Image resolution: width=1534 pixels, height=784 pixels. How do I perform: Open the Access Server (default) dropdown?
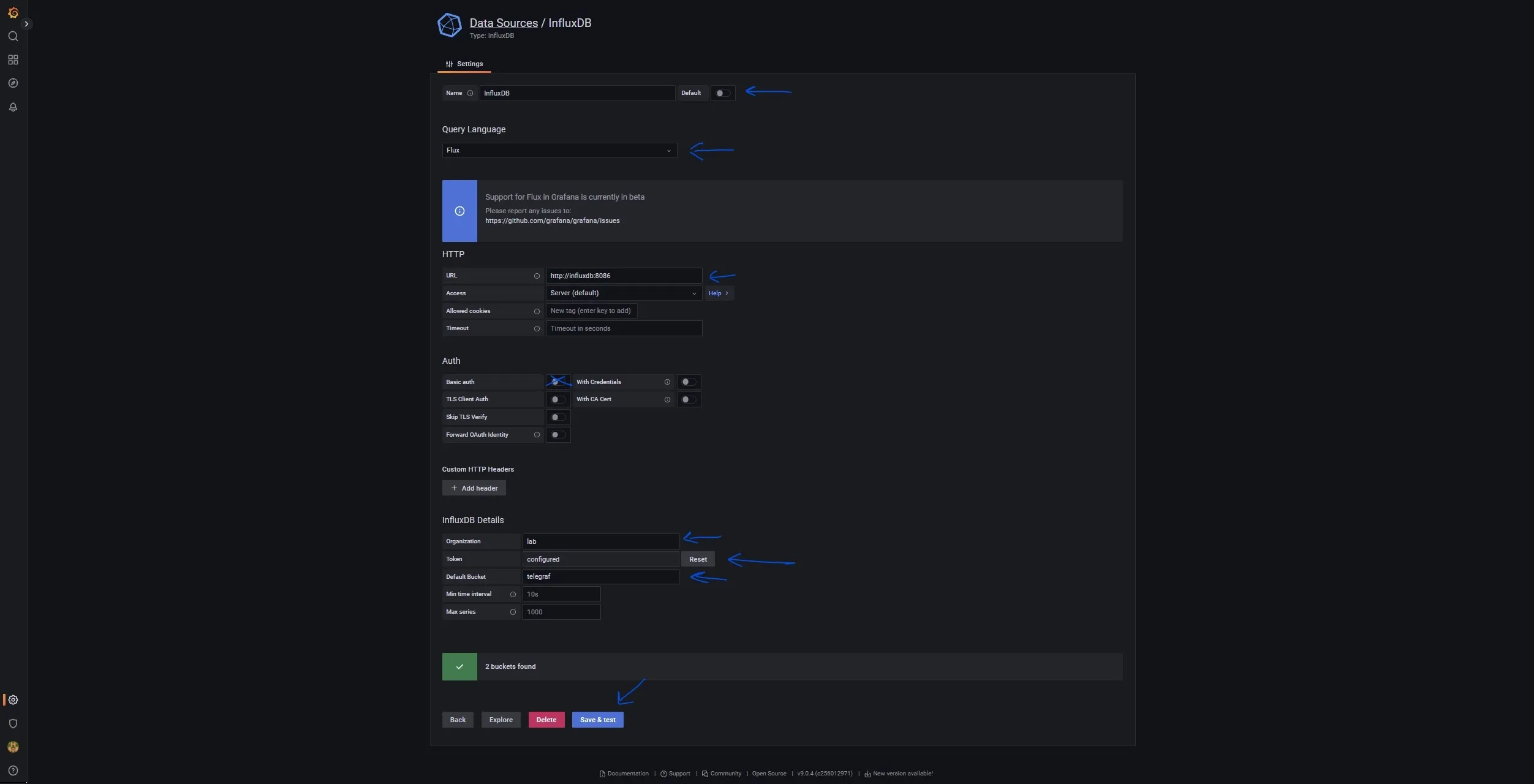pos(624,293)
